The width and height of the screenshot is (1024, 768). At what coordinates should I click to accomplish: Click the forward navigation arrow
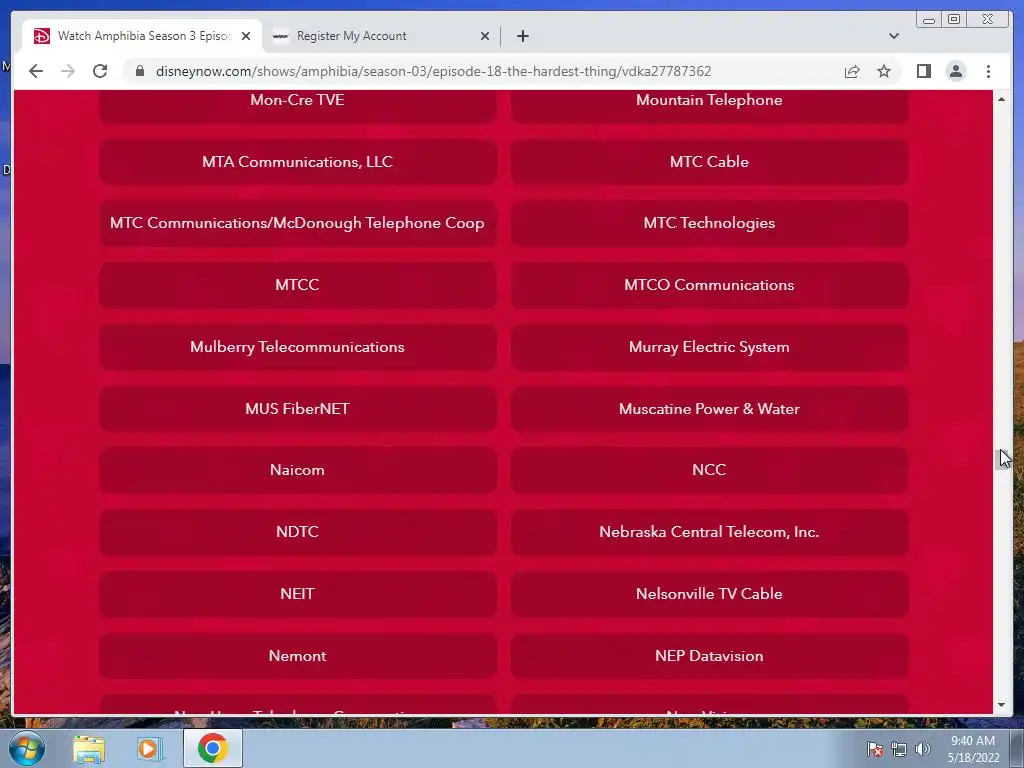coord(68,71)
